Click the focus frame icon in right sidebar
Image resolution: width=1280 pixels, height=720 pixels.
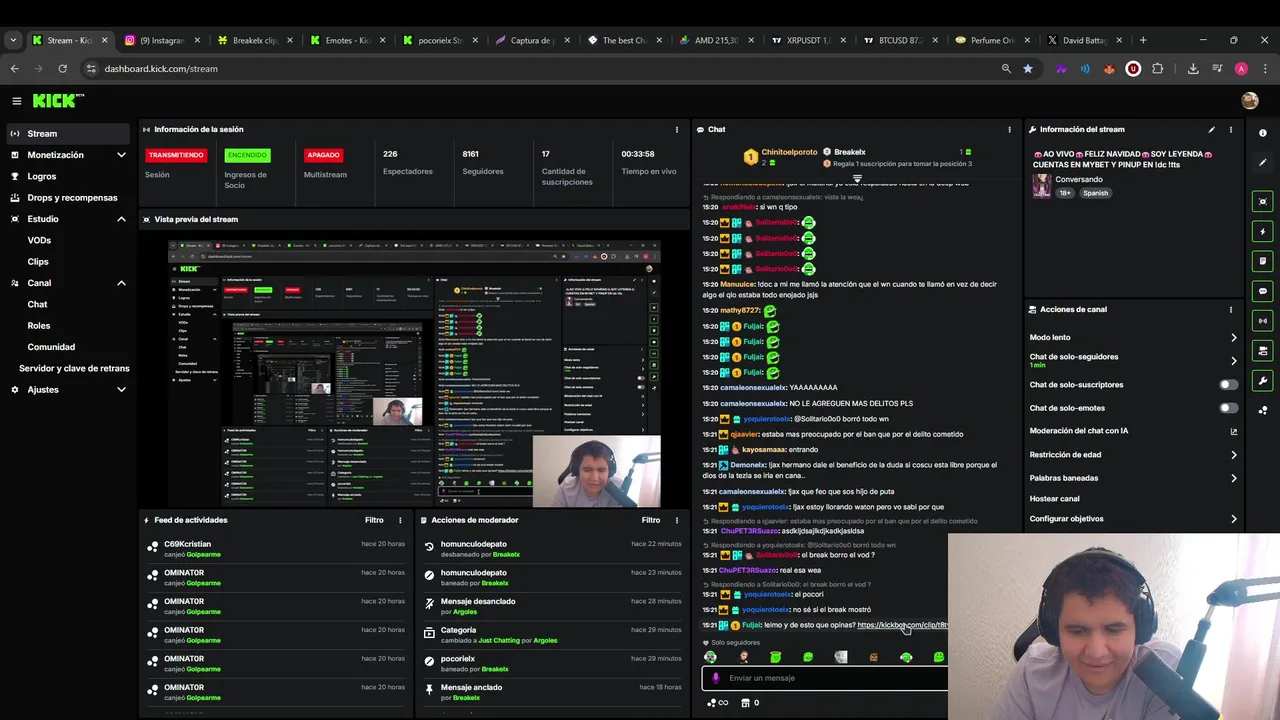tap(1263, 201)
